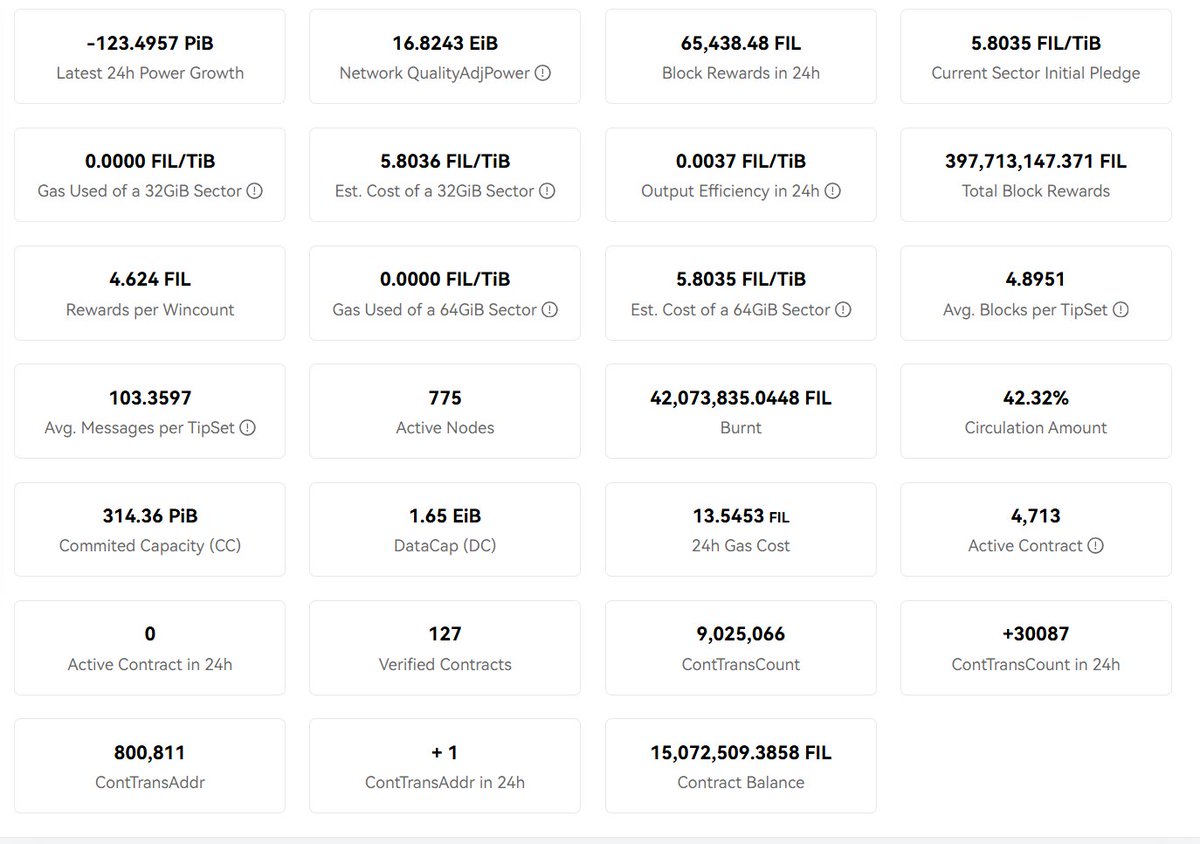
Task: Click info icon beside Active Contract
Action: click(1095, 546)
